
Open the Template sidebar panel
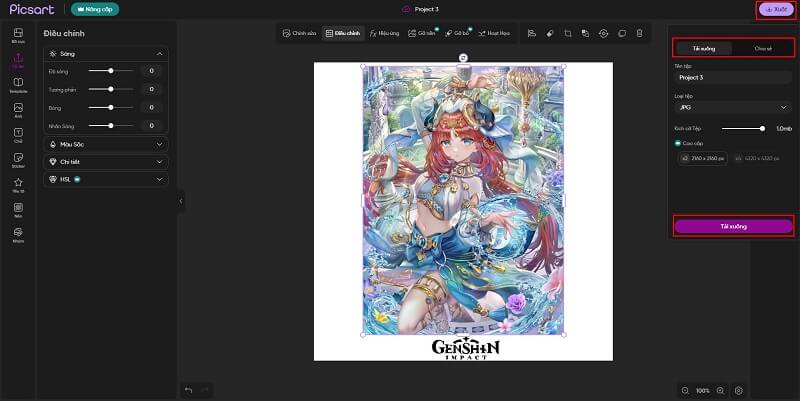(18, 85)
